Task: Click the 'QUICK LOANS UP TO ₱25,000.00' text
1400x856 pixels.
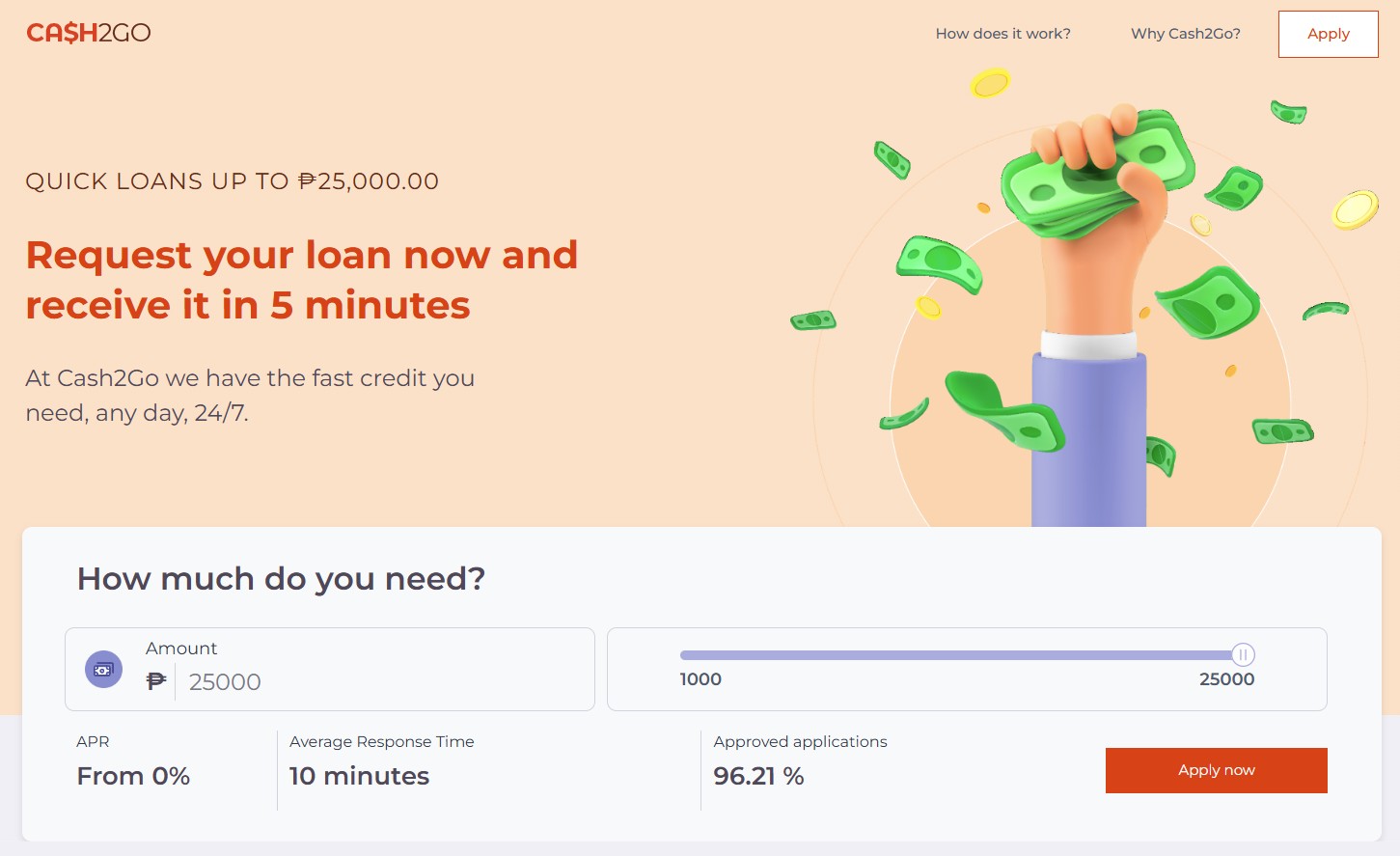Action: (x=232, y=181)
